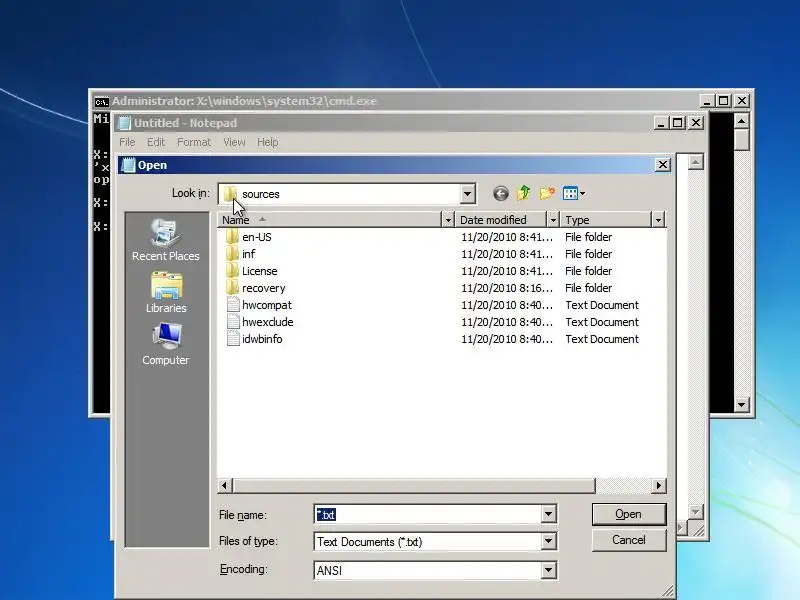Viewport: 800px width, 600px height.
Task: Open the Date modified column filter arrow
Action: 553,220
